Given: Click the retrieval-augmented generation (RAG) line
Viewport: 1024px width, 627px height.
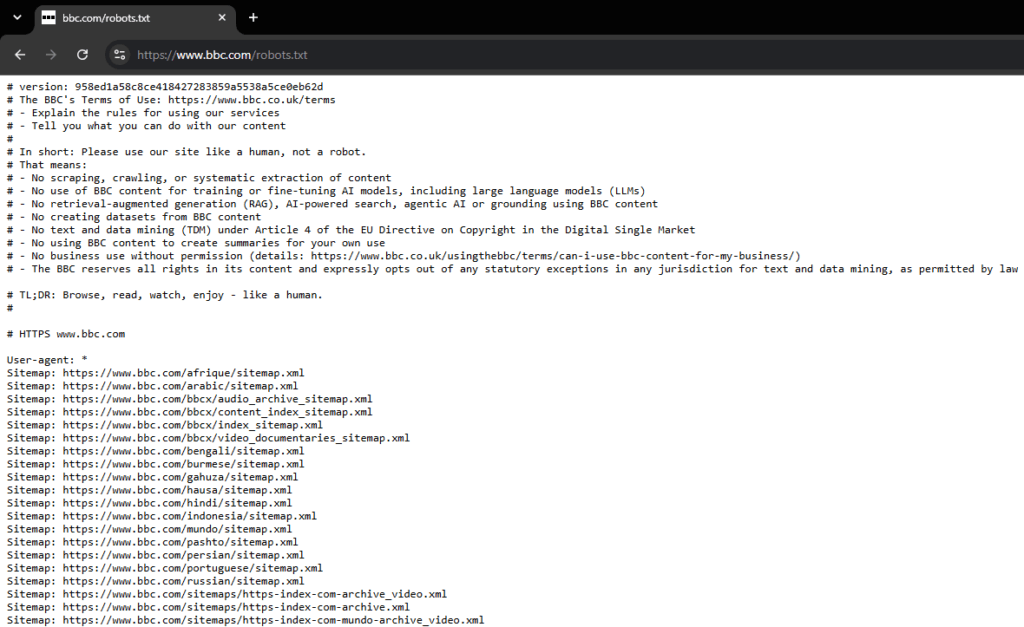Looking at the screenshot, I should (x=332, y=204).
